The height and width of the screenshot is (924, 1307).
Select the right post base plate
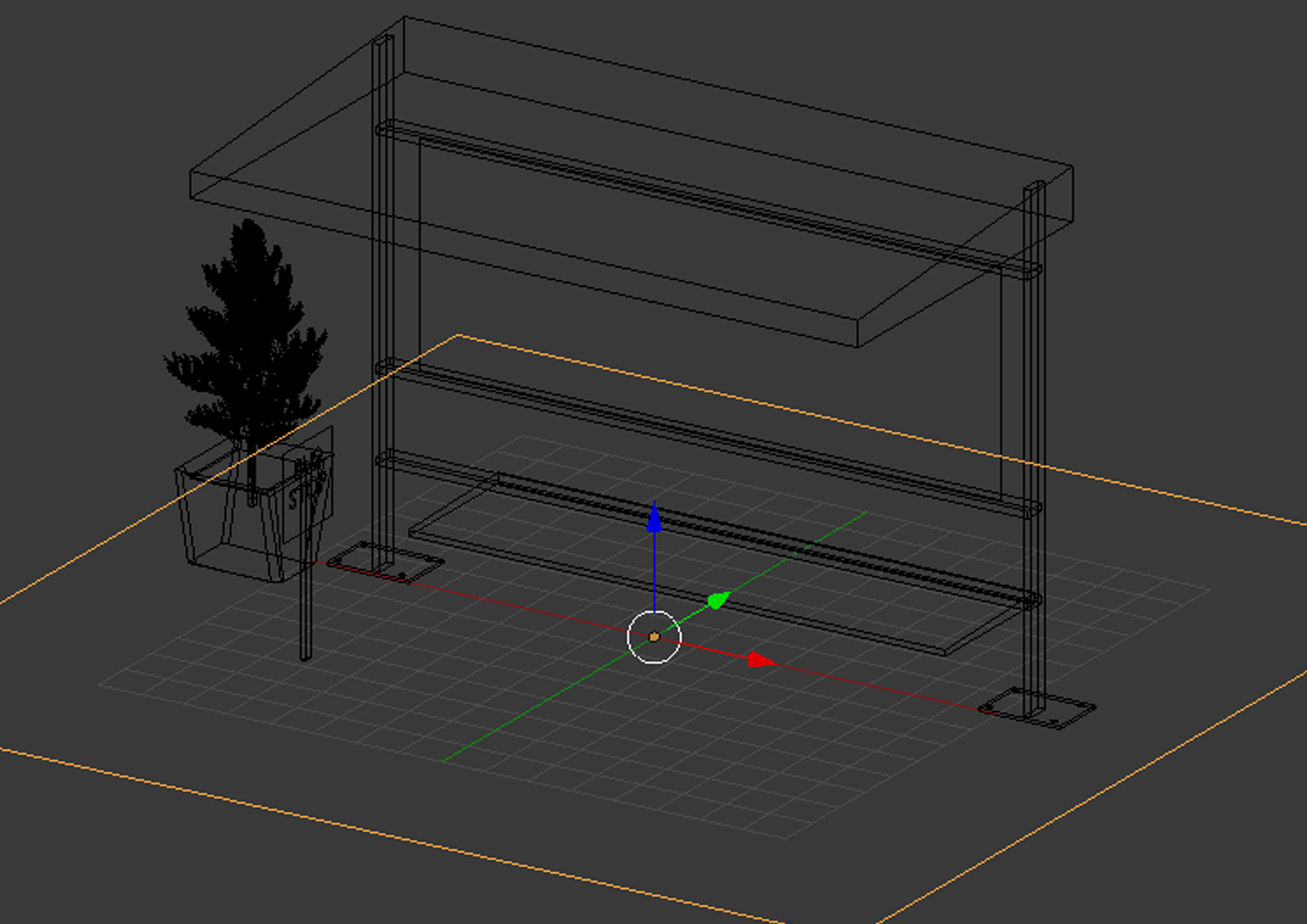click(1037, 708)
